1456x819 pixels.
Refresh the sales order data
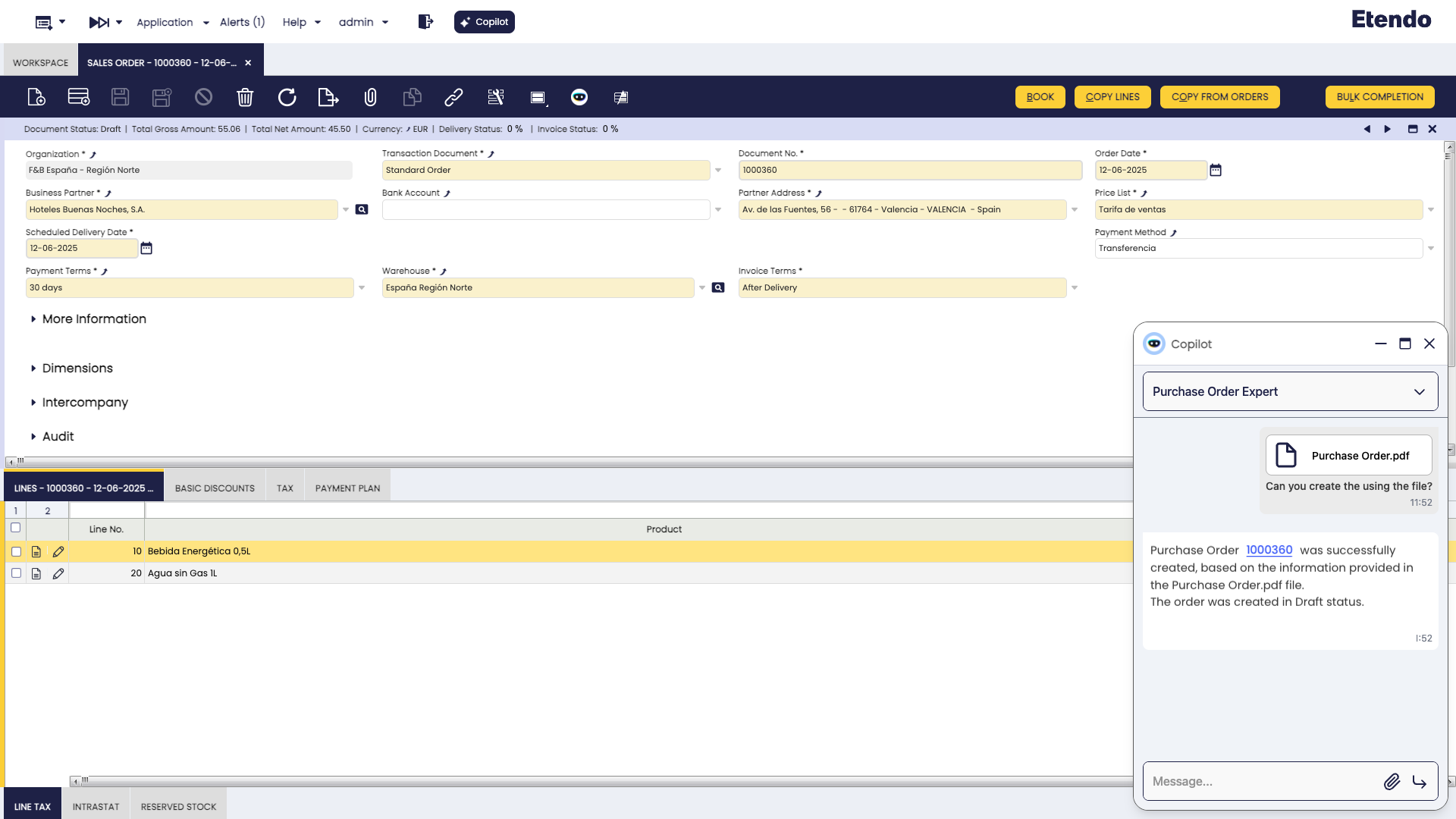tap(287, 97)
